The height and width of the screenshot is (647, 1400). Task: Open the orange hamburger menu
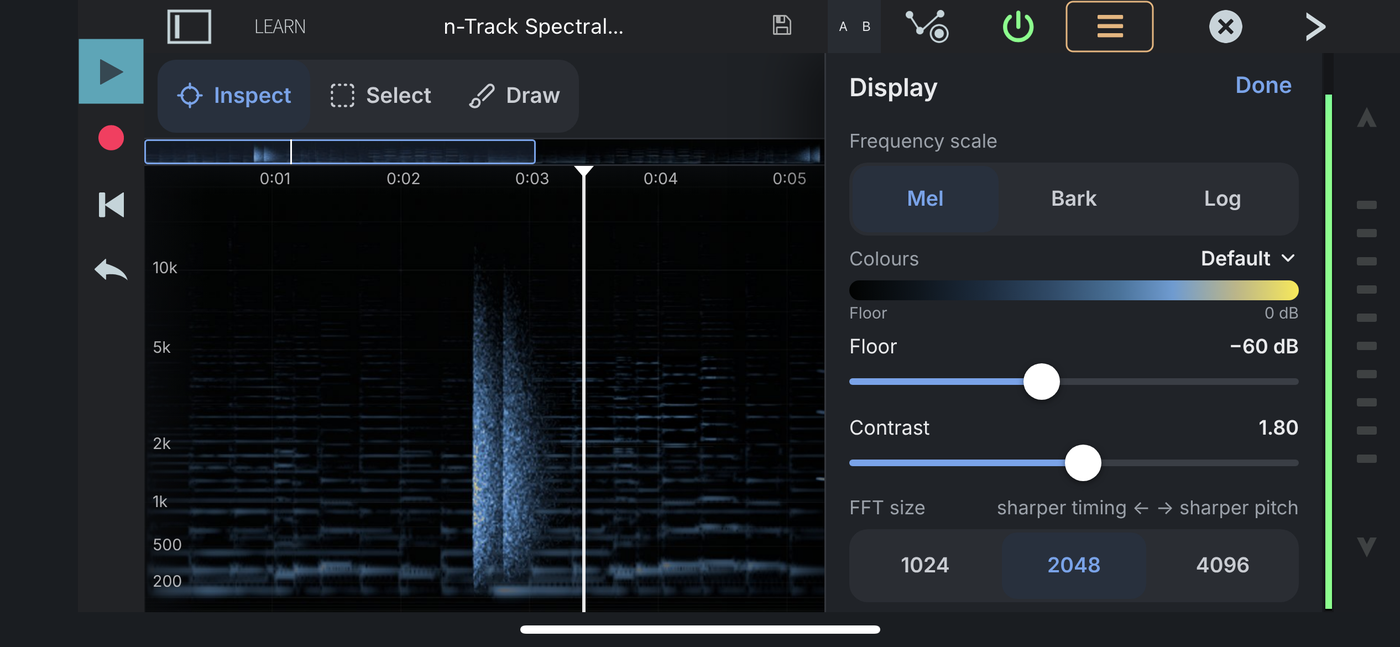[x=1110, y=26]
